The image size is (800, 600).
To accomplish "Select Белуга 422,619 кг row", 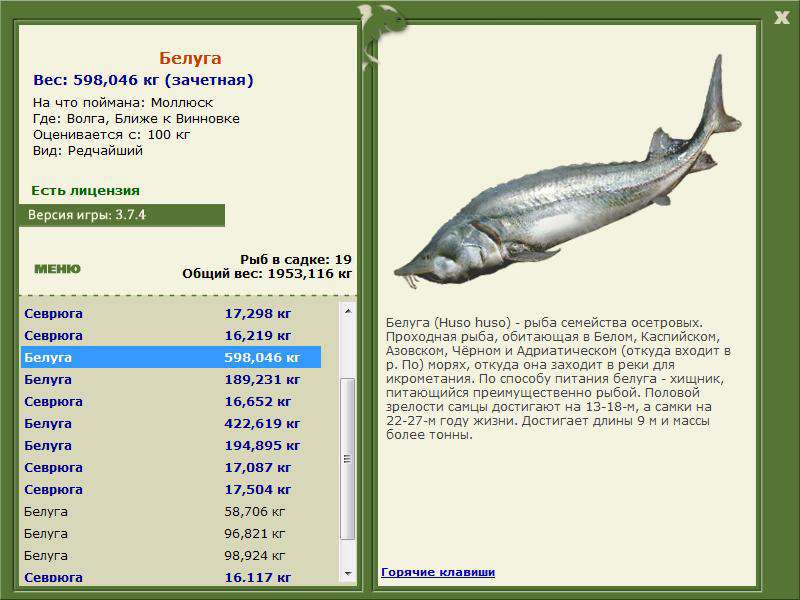I will click(171, 423).
